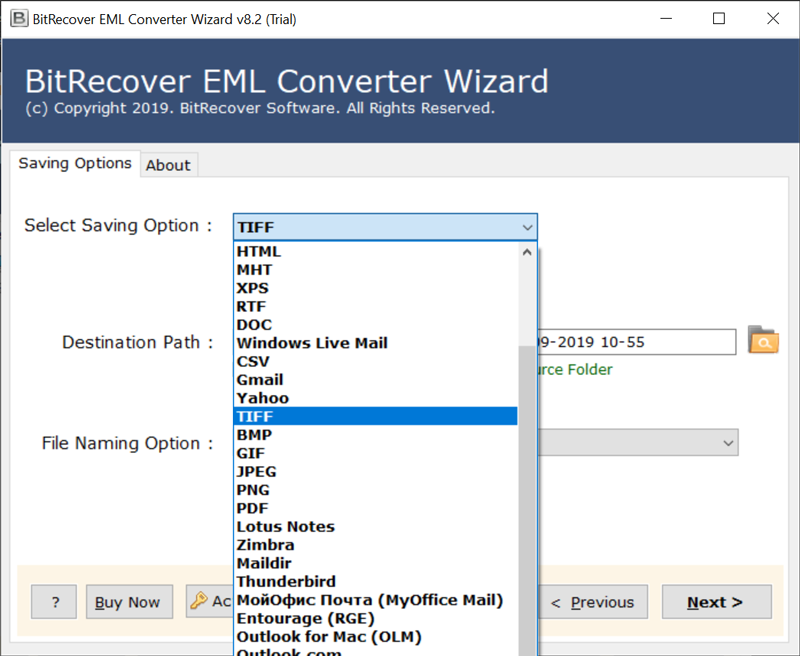Click the Previous button
This screenshot has height=656, width=800.
593,602
